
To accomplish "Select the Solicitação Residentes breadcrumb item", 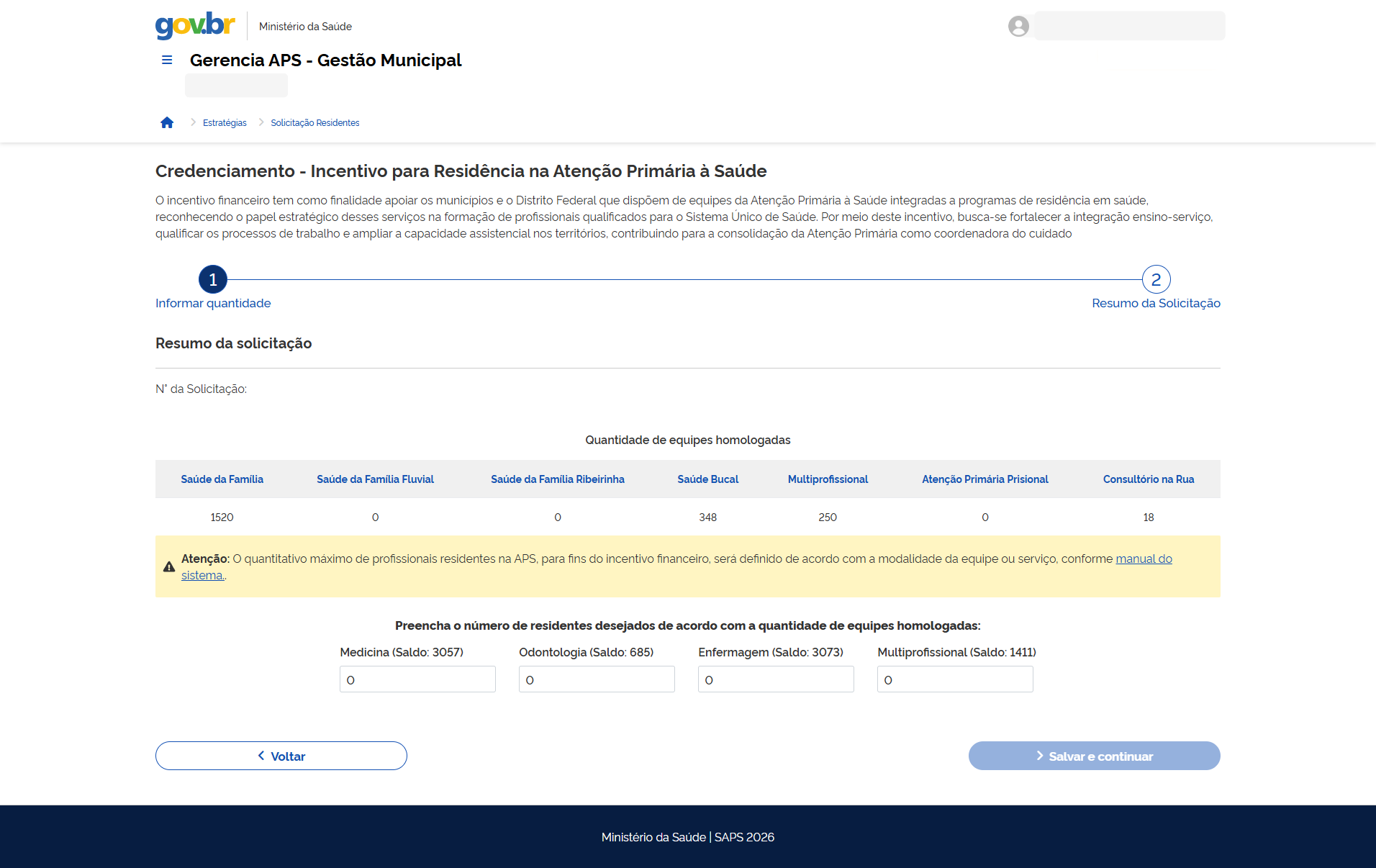I will (314, 122).
